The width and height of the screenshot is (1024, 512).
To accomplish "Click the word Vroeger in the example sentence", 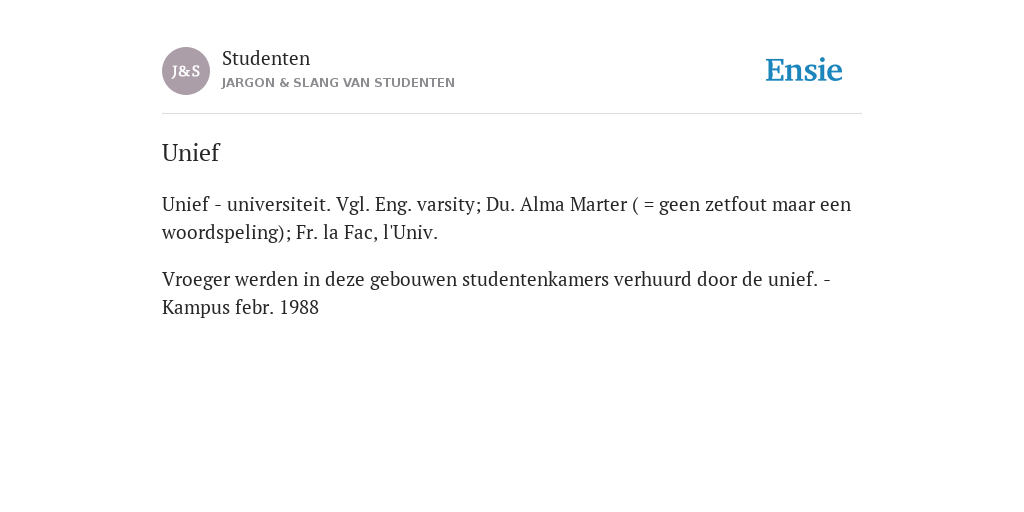I will (196, 280).
